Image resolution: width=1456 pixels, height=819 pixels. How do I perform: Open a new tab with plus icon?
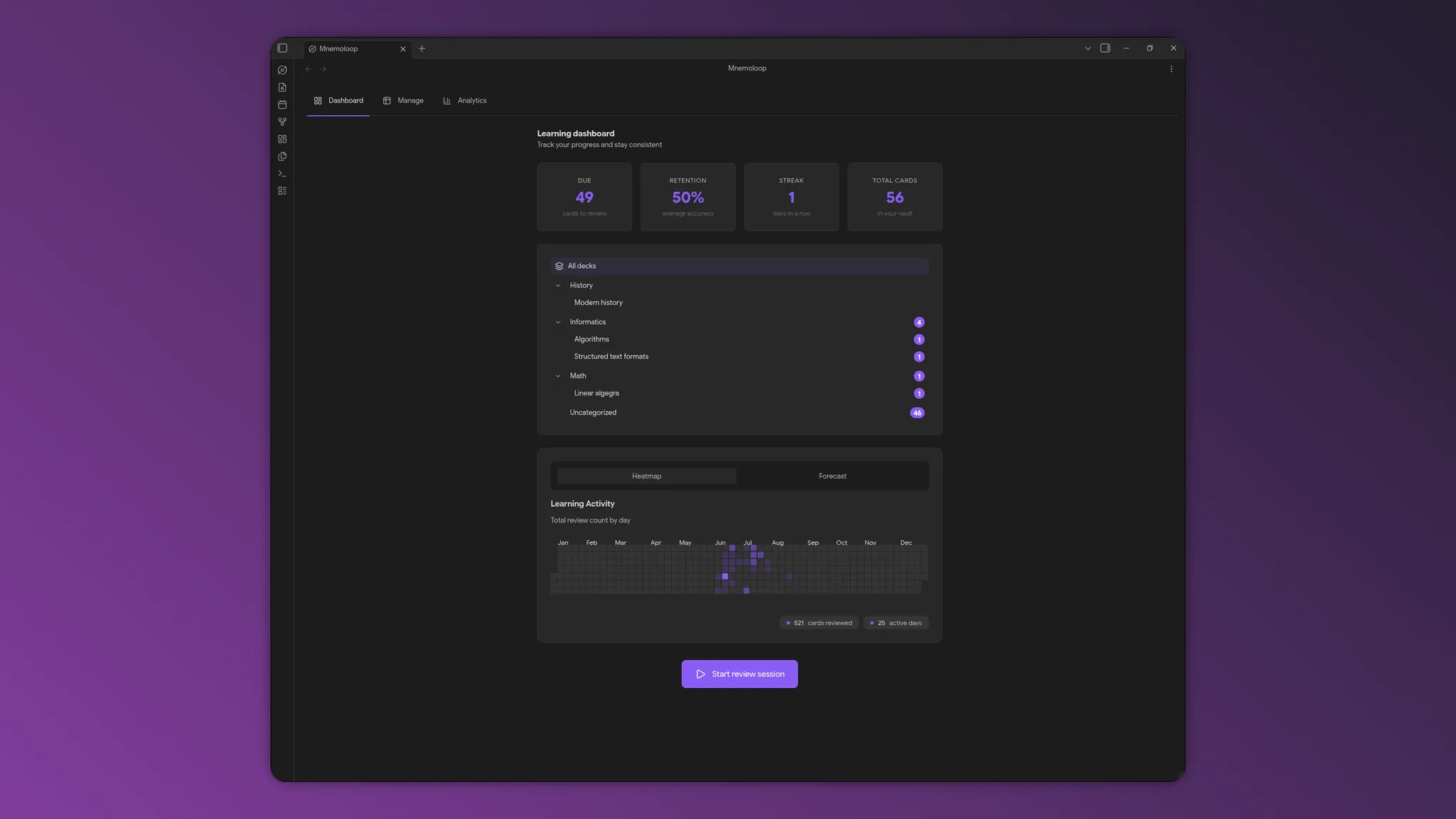[x=422, y=48]
